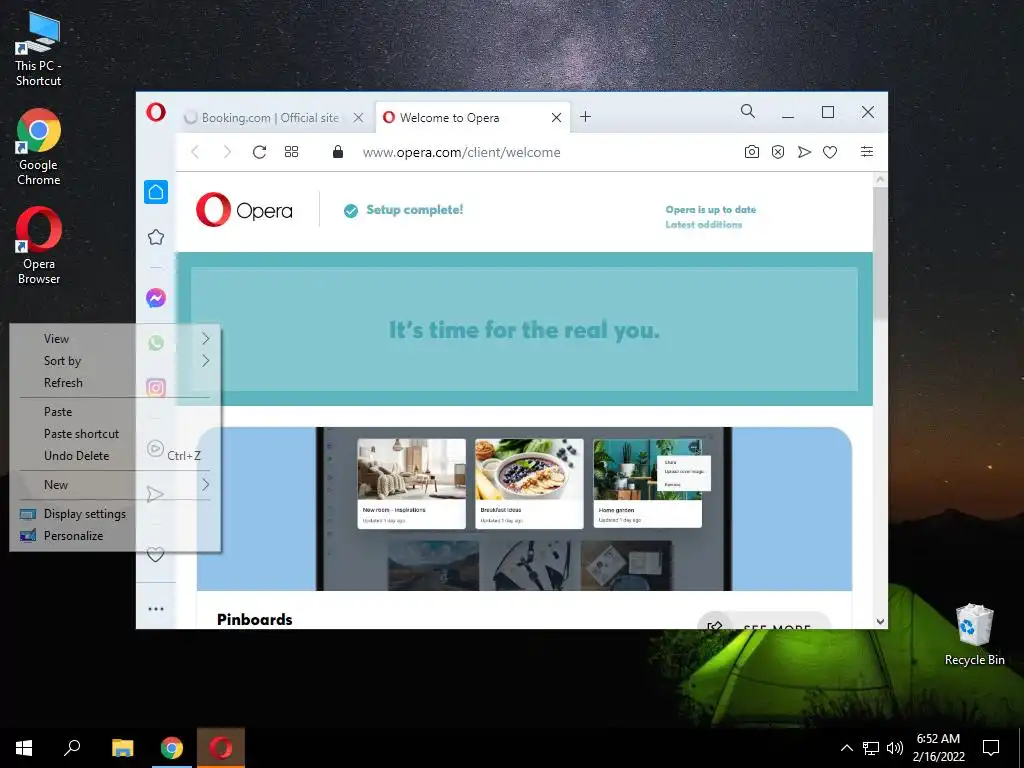Image resolution: width=1024 pixels, height=768 pixels.
Task: Close the Booking.com tab
Action: (359, 118)
